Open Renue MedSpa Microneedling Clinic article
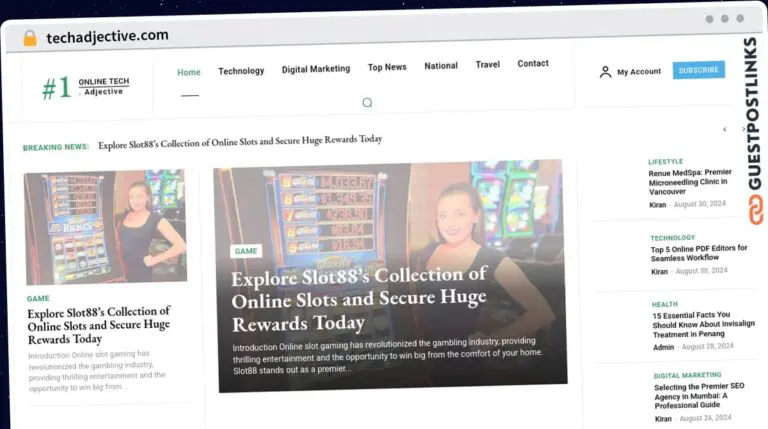Image resolution: width=768 pixels, height=429 pixels. pos(690,182)
